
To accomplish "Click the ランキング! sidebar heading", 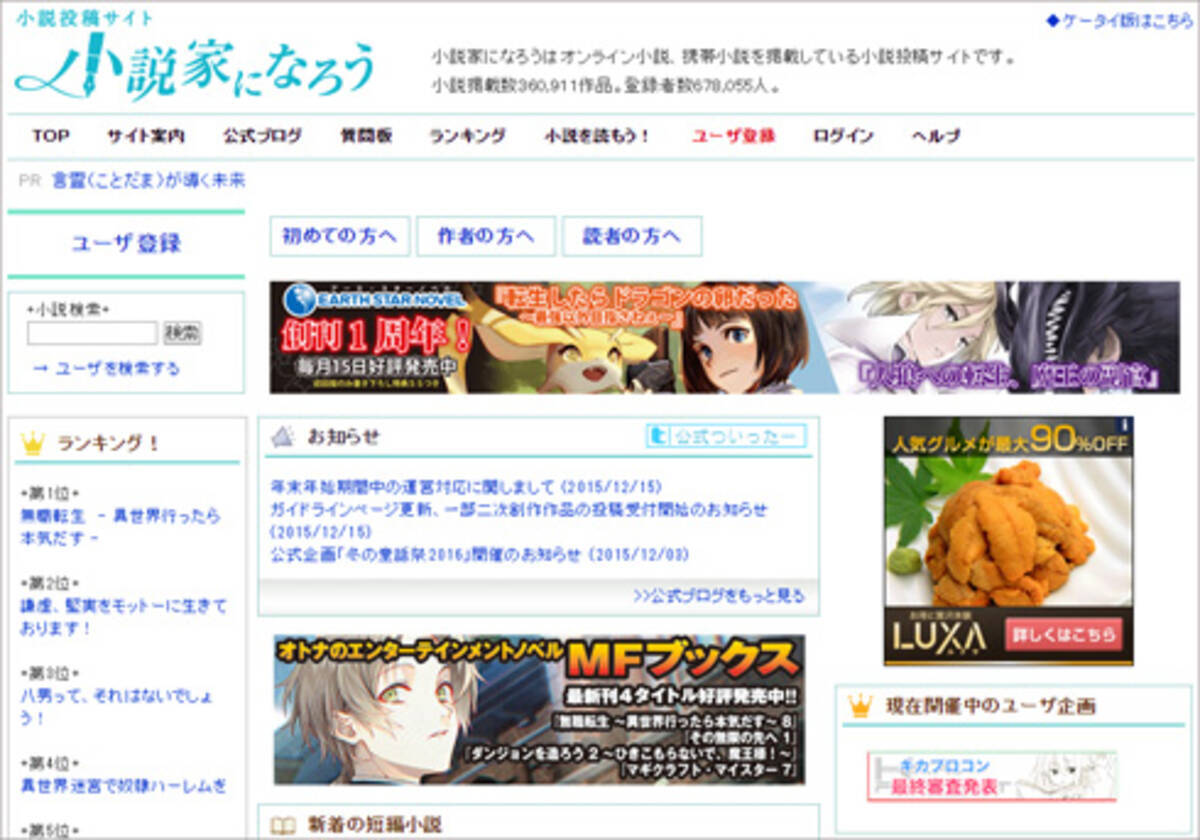I will coord(109,443).
